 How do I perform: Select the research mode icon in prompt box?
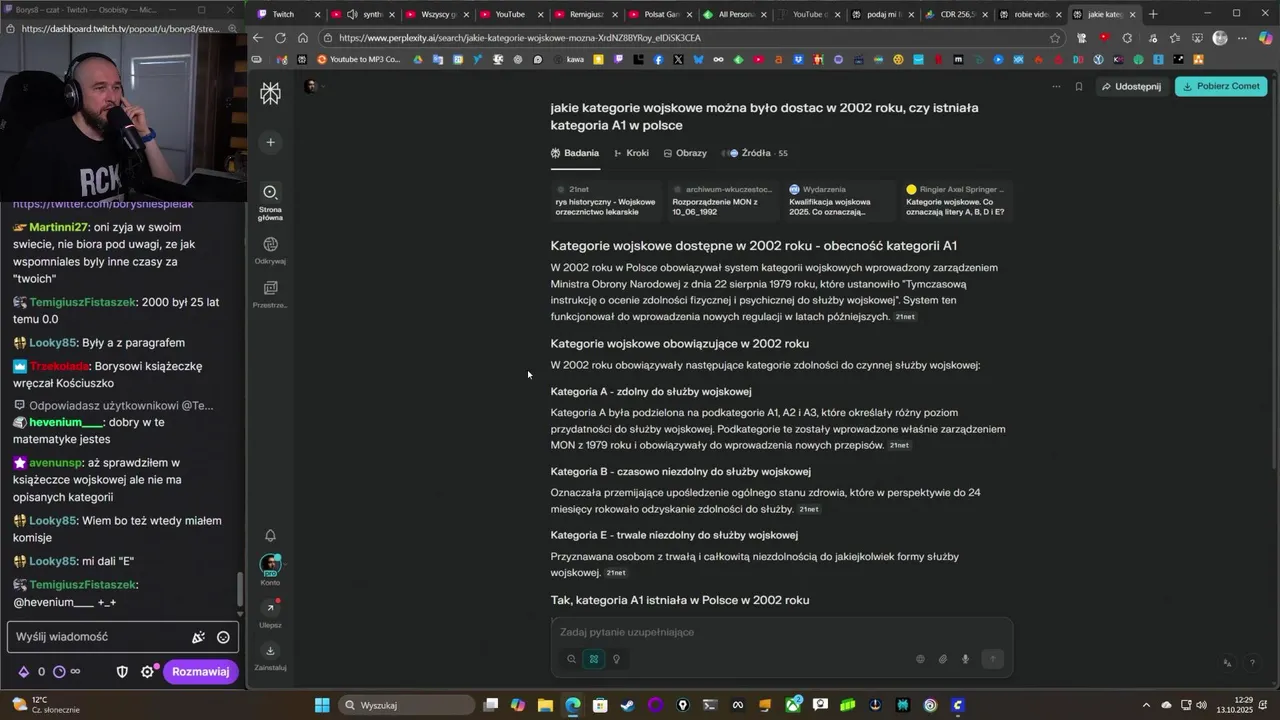click(x=594, y=659)
